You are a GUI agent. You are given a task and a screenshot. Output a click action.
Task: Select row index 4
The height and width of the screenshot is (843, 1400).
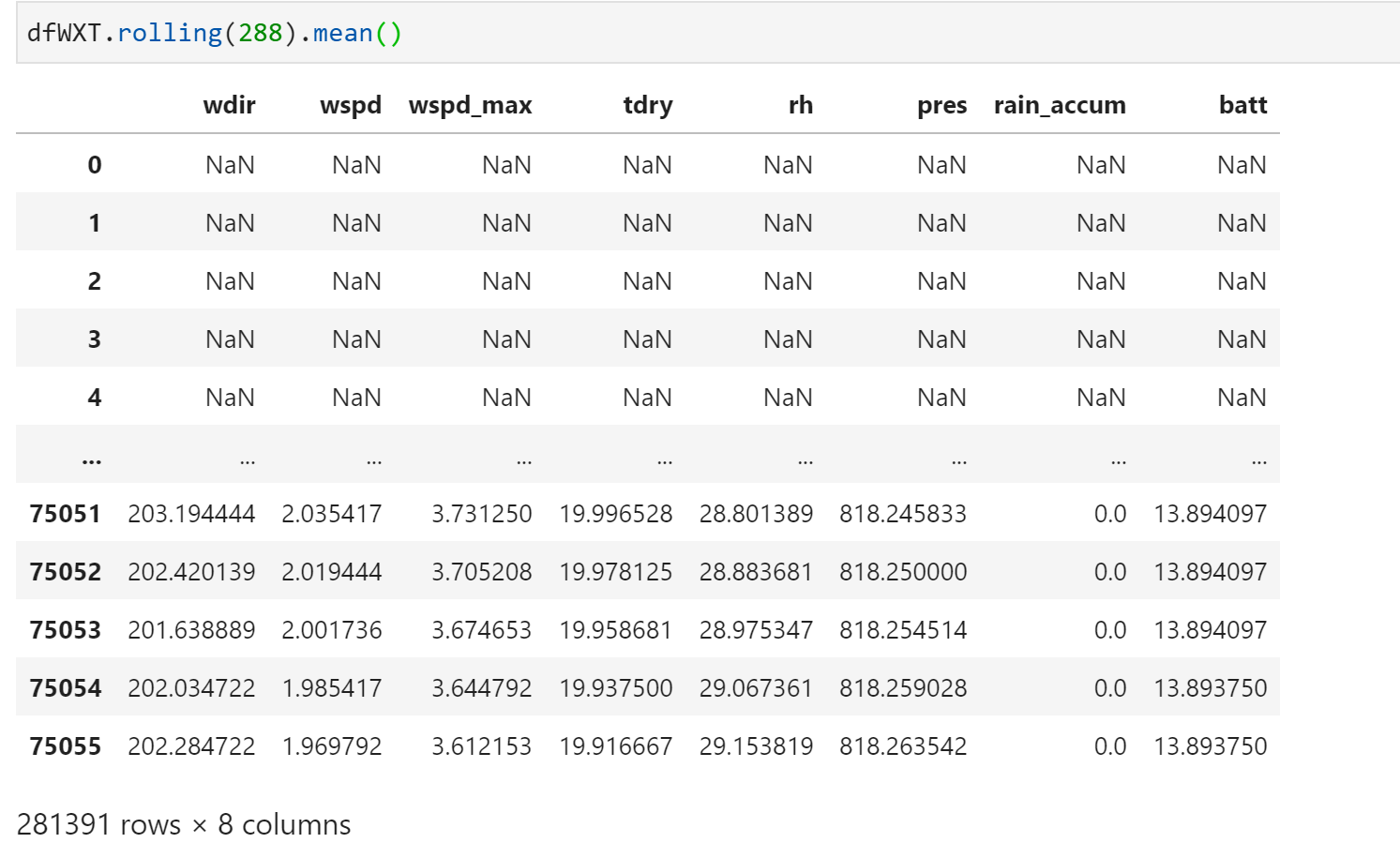pos(94,398)
